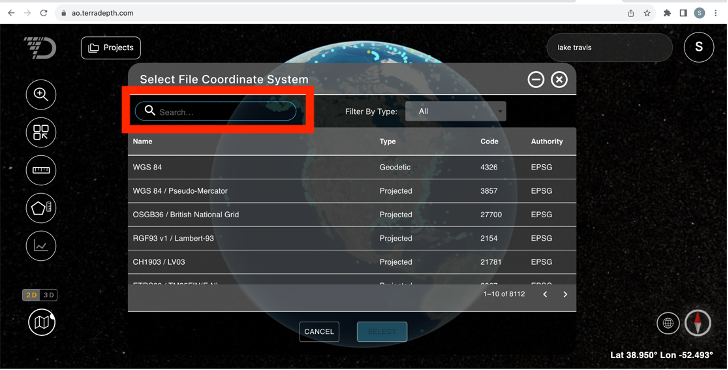Image resolution: width=728 pixels, height=370 pixels.
Task: Click the Geodetic type cell
Action: (x=395, y=167)
